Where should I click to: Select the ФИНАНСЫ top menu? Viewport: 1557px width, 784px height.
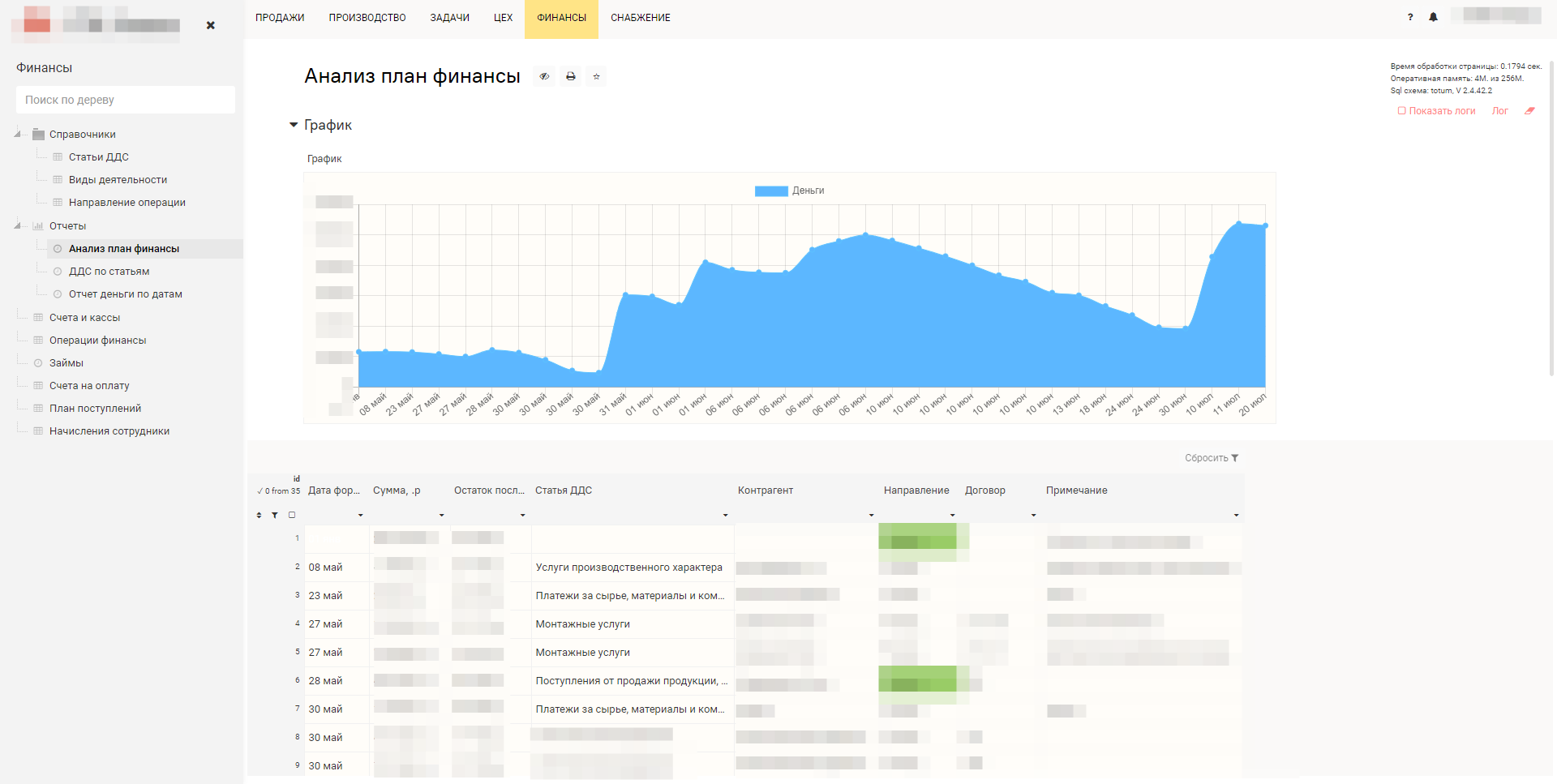(561, 18)
